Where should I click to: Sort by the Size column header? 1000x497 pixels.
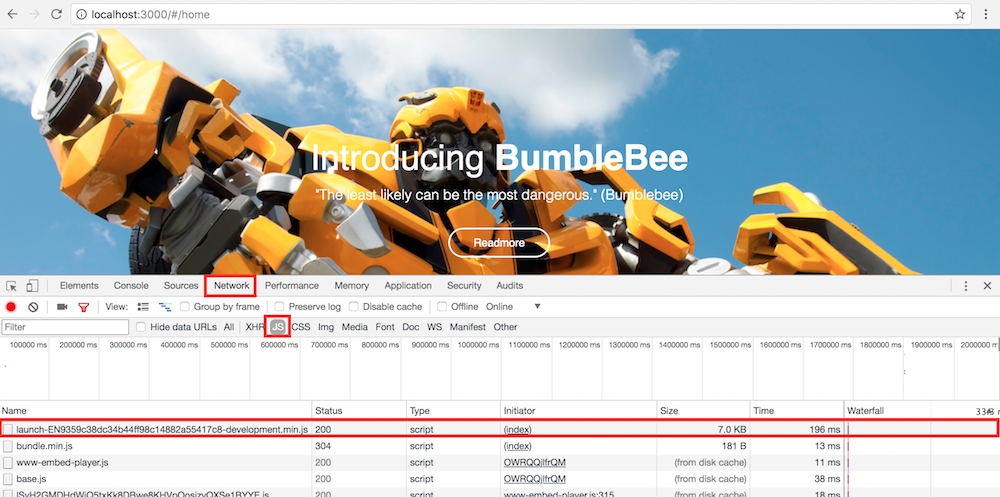703,411
